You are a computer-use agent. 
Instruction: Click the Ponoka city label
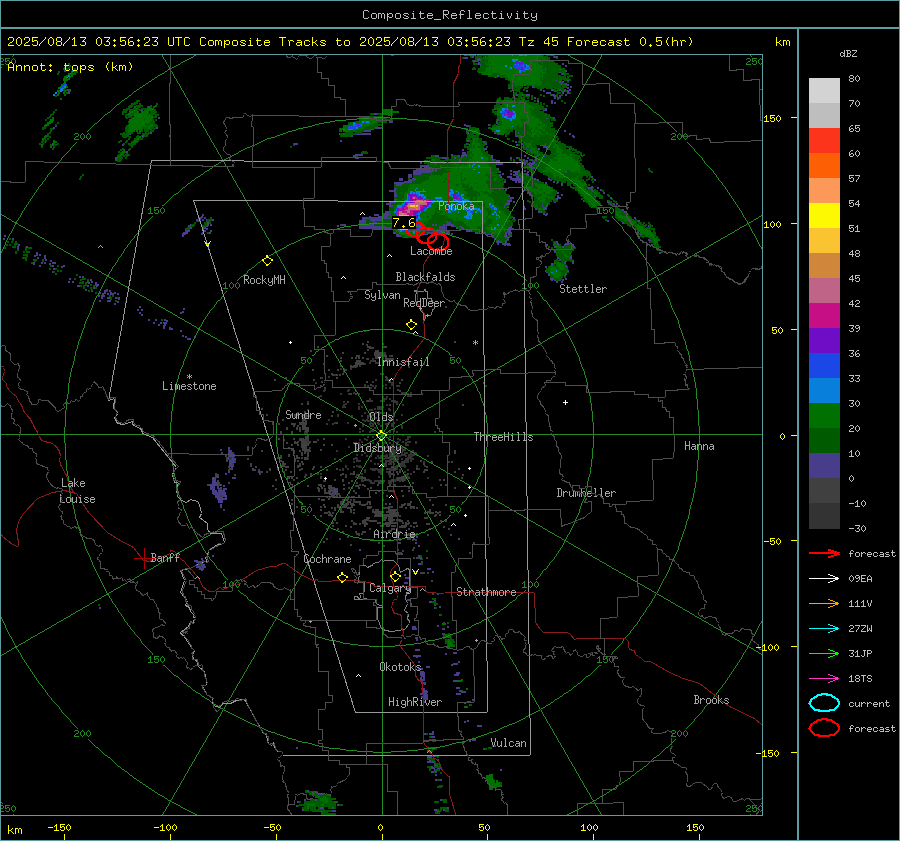click(456, 206)
